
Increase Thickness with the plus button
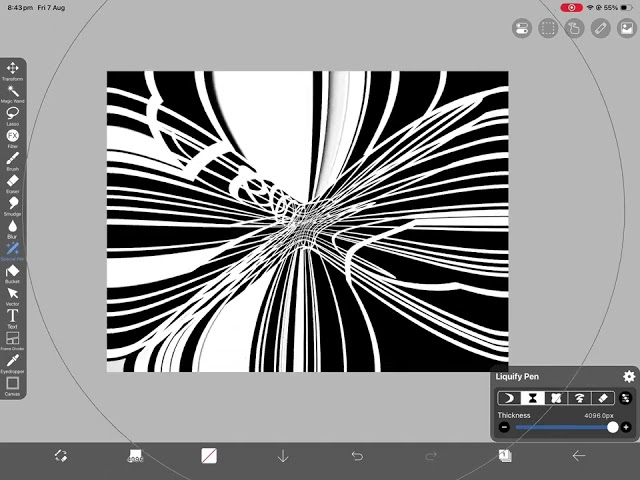point(626,427)
